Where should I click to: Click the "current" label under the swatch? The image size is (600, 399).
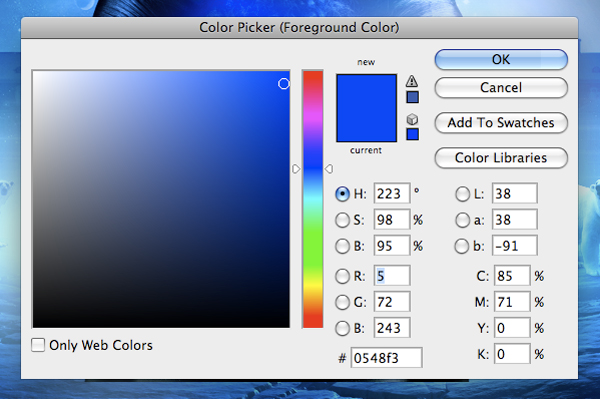(x=366, y=150)
